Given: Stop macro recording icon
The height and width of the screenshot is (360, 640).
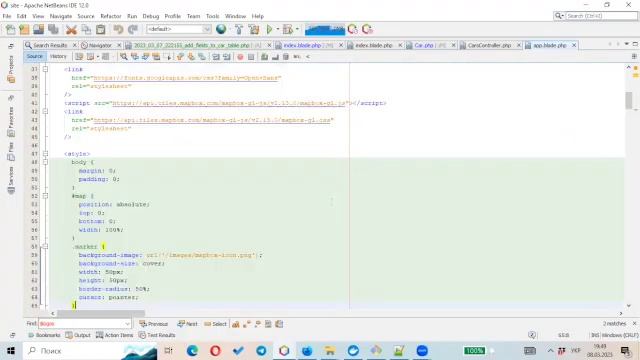Looking at the screenshot, I should coord(251,57).
